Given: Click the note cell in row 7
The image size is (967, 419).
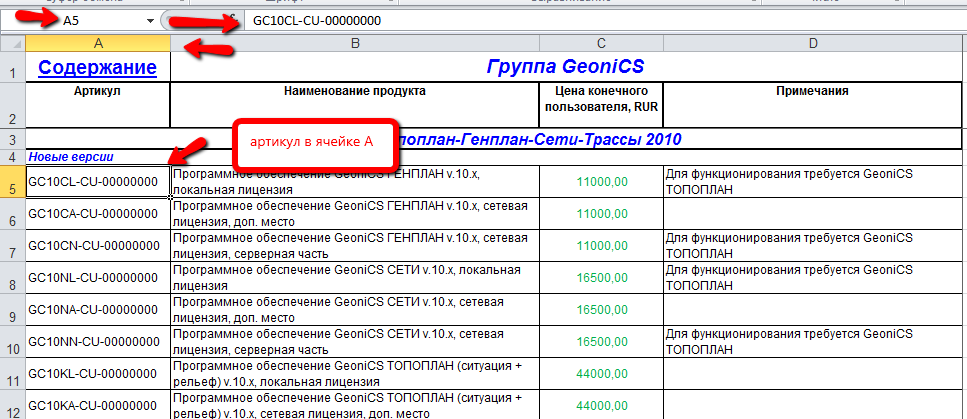Looking at the screenshot, I should (813, 246).
